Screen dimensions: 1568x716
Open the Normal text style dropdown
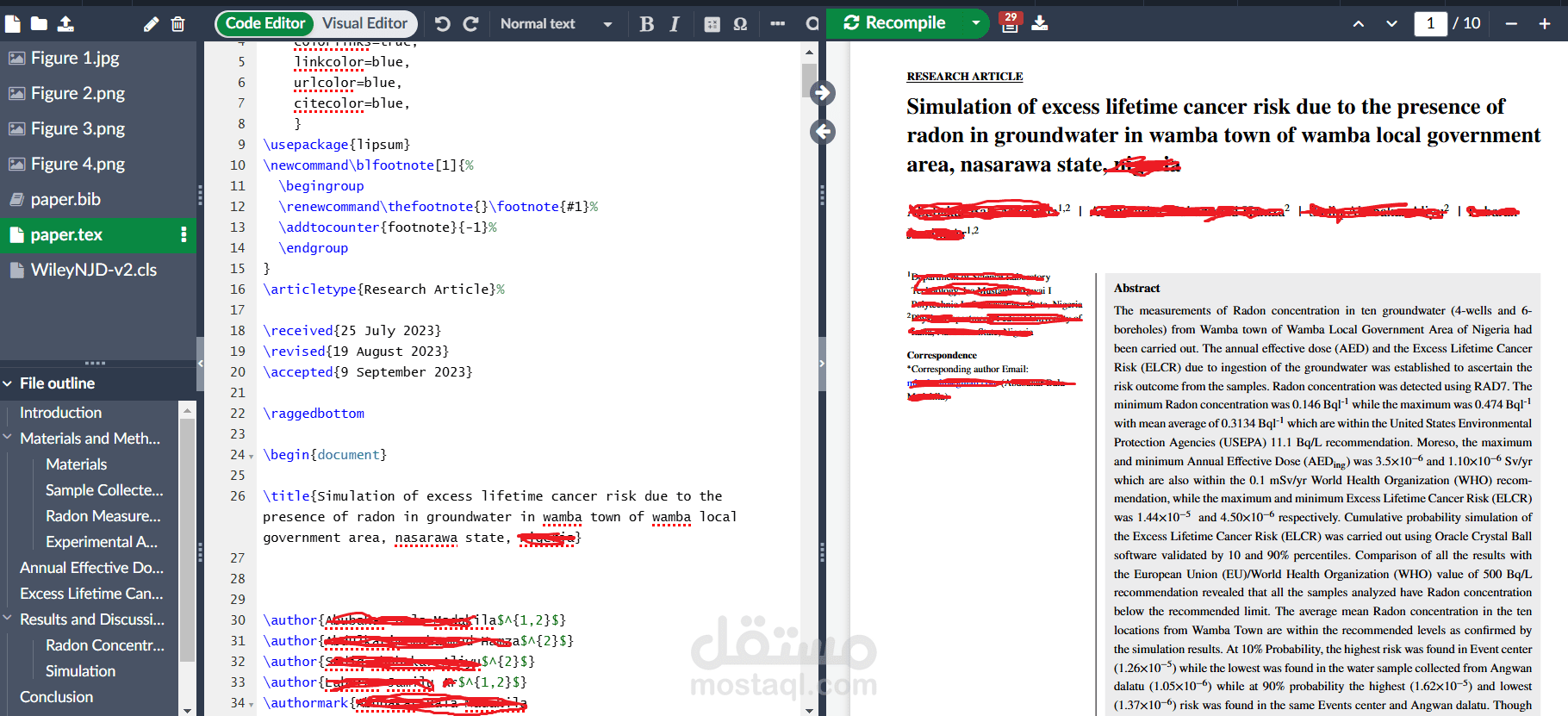556,24
